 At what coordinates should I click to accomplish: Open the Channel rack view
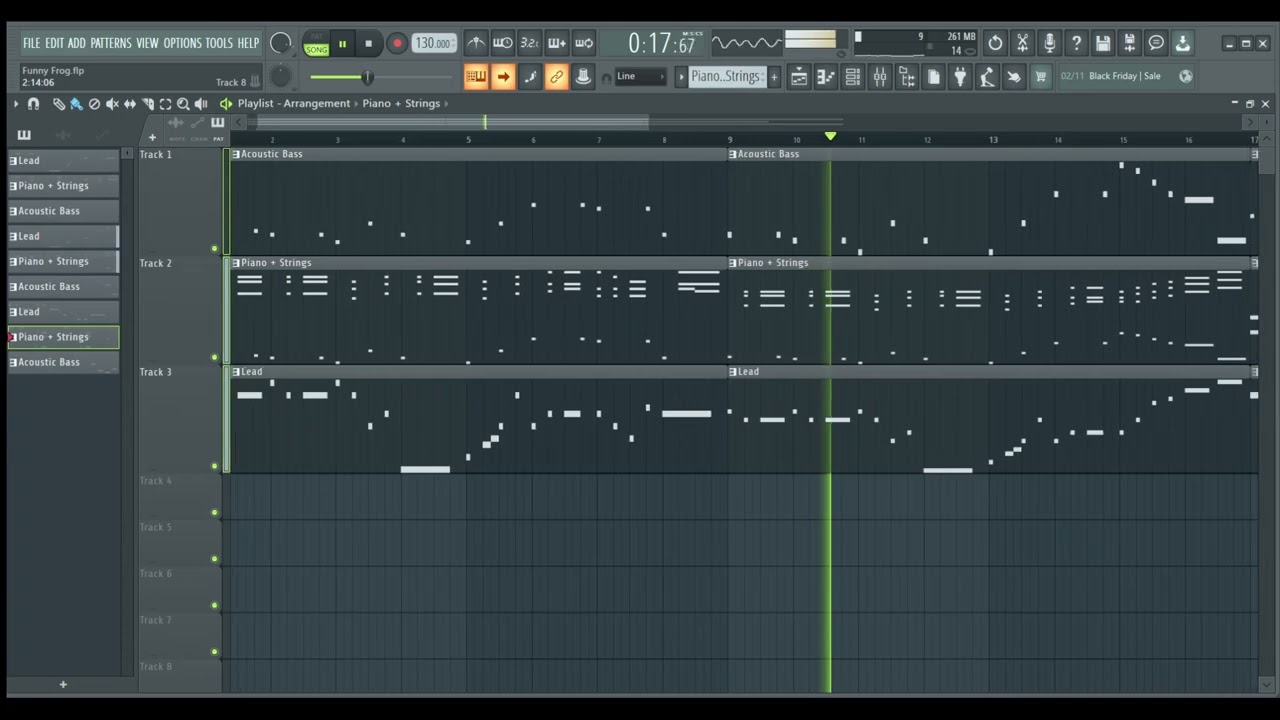click(853, 77)
